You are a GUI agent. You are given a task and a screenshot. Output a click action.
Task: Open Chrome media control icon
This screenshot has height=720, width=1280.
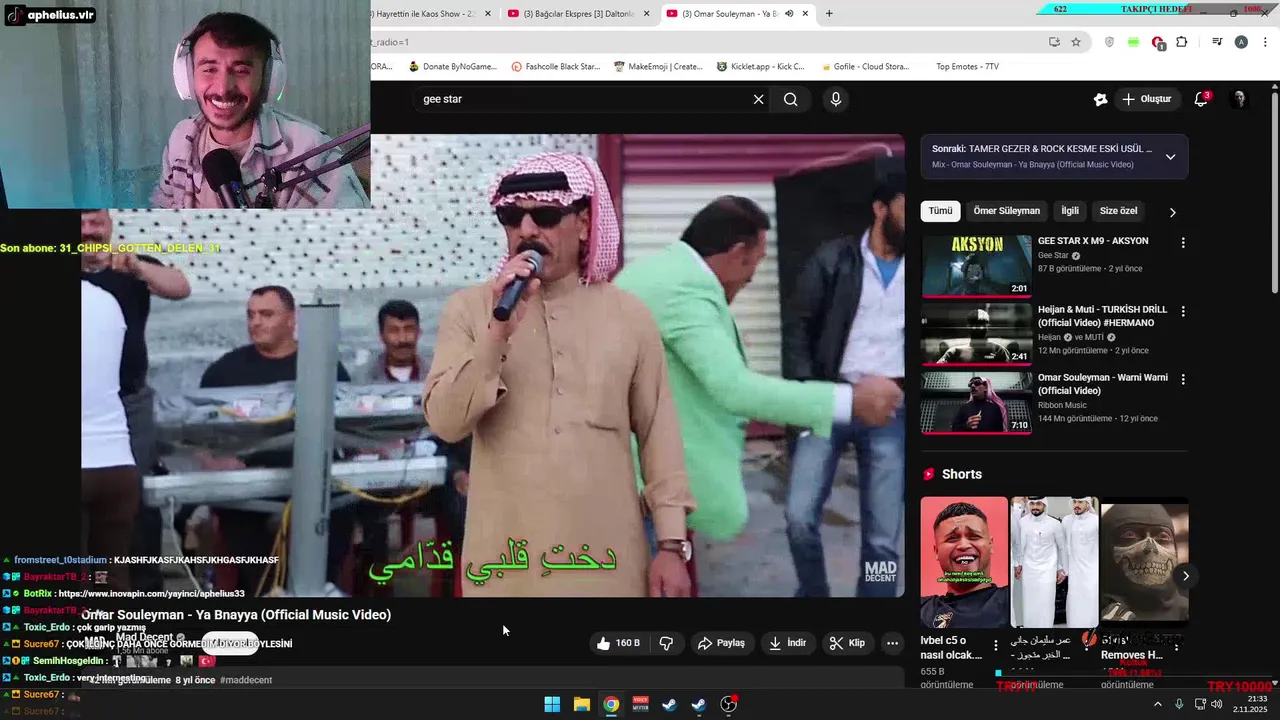[1217, 42]
